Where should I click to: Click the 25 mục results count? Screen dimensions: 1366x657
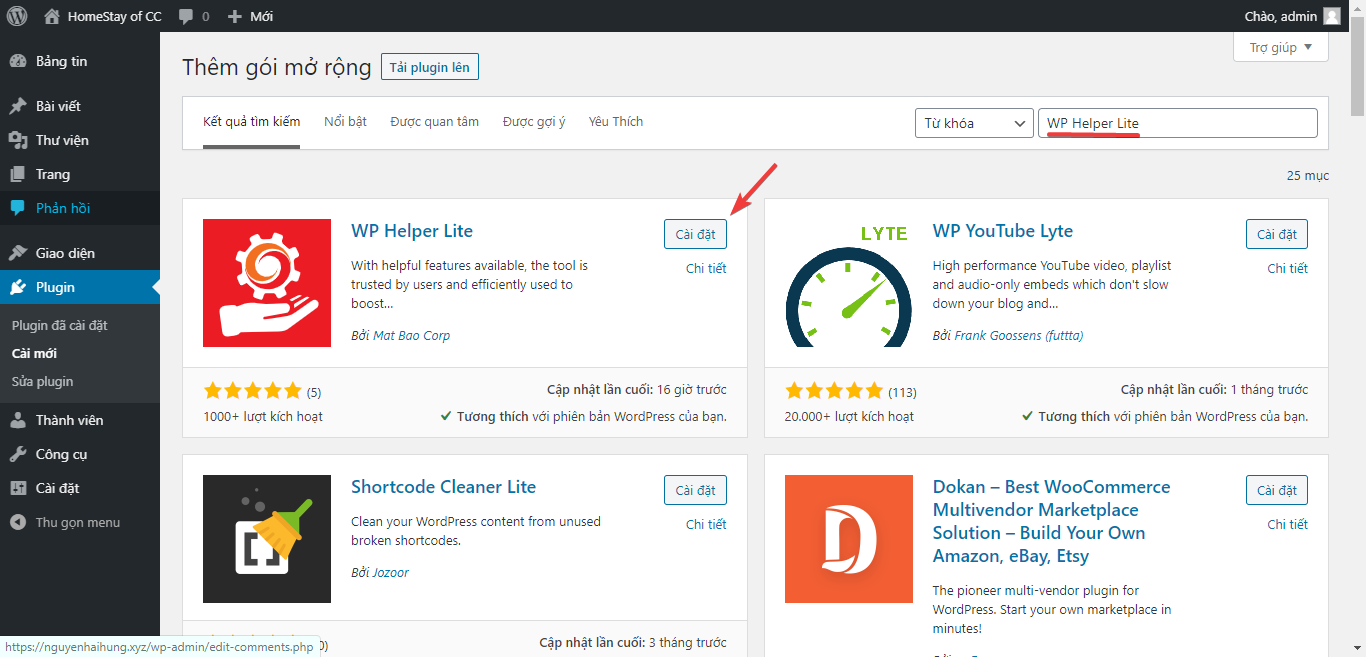pyautogui.click(x=1308, y=175)
